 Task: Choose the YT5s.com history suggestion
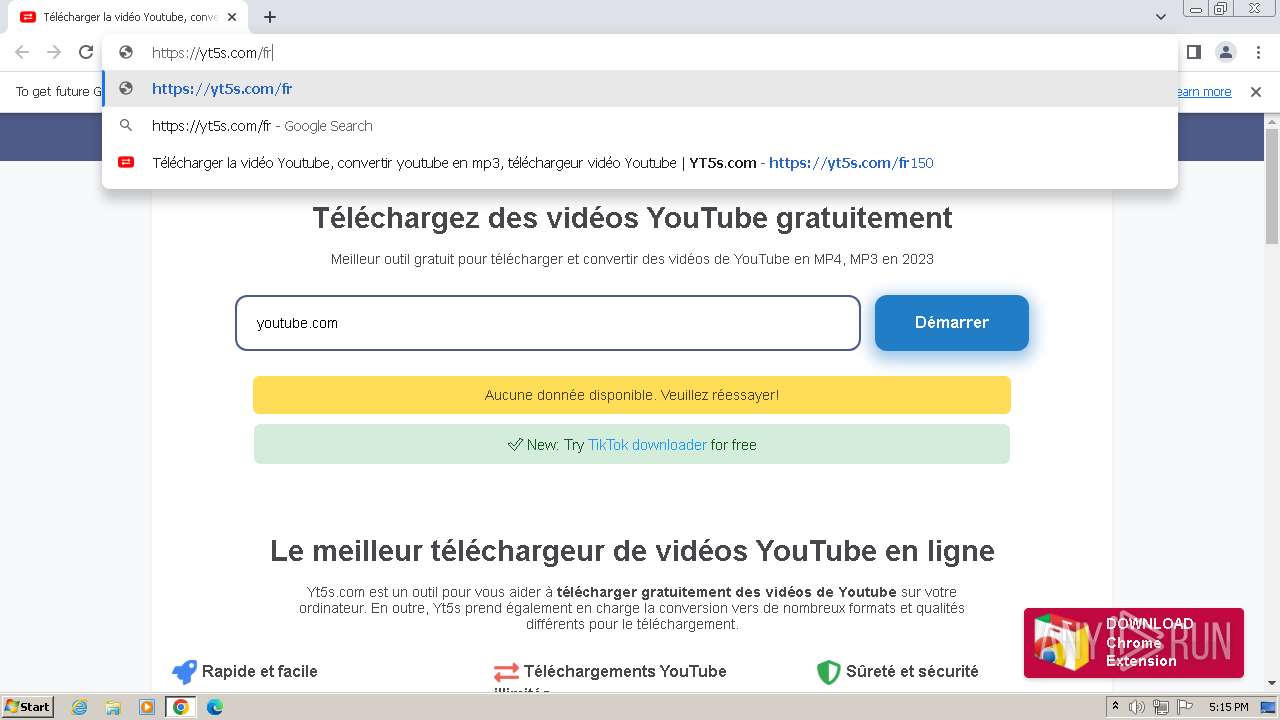pos(640,163)
